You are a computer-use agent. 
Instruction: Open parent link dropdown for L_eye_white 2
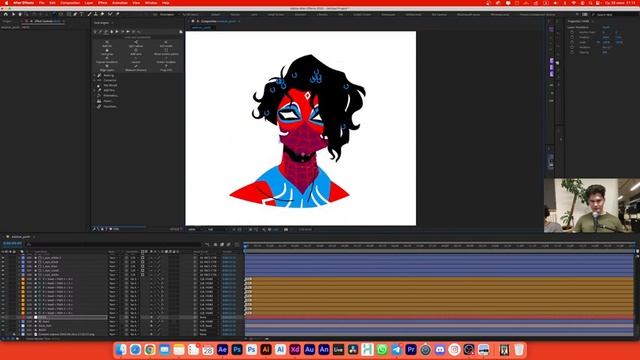tap(208, 258)
